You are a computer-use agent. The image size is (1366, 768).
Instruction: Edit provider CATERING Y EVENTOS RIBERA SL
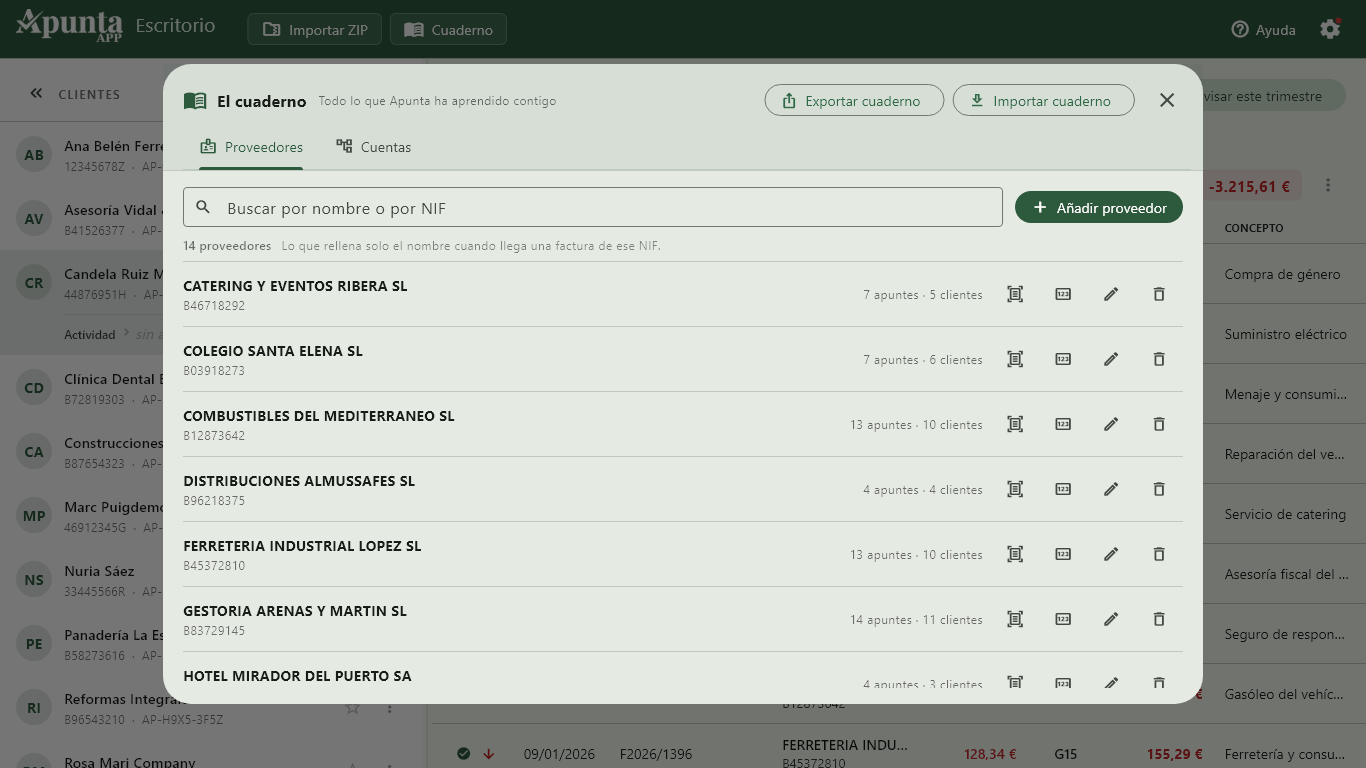click(1111, 294)
